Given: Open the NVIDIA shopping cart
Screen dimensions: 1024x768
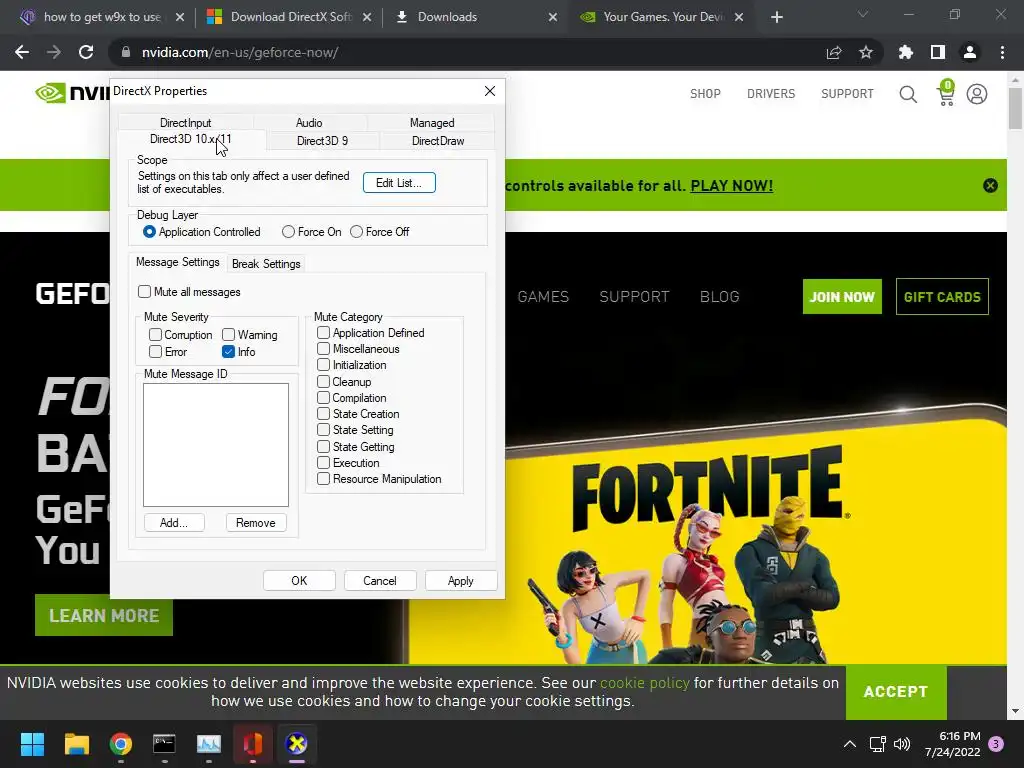Looking at the screenshot, I should [946, 93].
